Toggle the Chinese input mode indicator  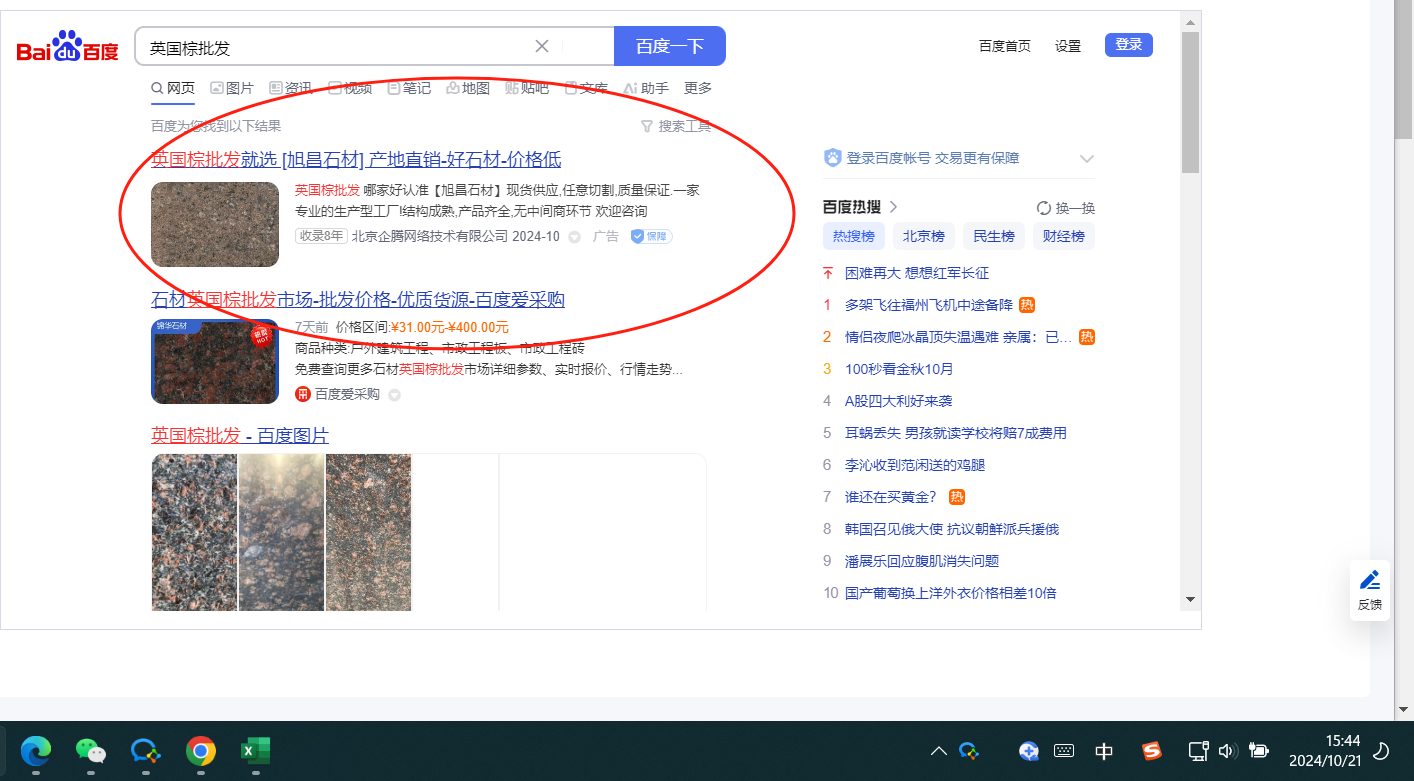tap(1104, 751)
